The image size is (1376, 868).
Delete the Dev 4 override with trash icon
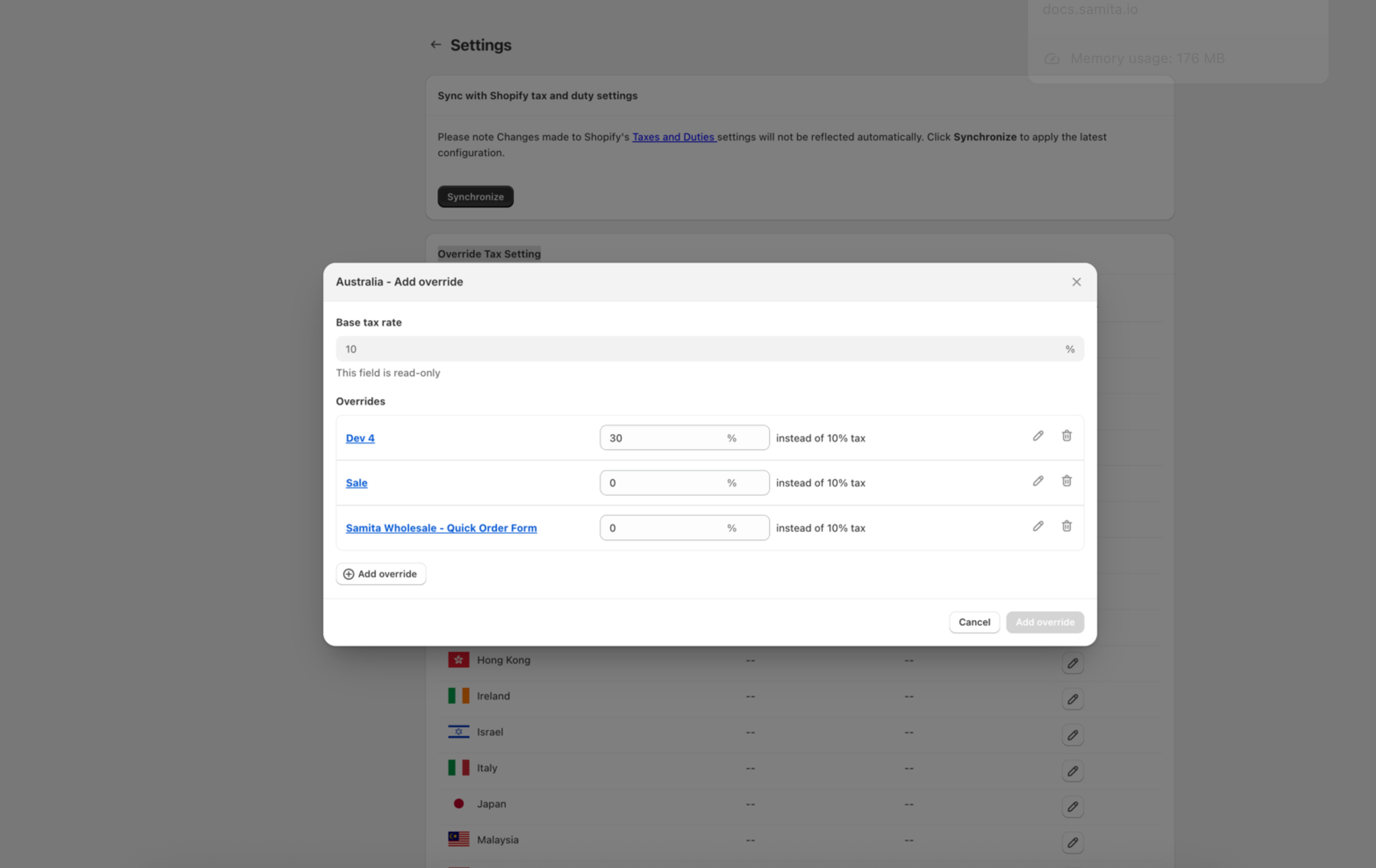click(1067, 436)
